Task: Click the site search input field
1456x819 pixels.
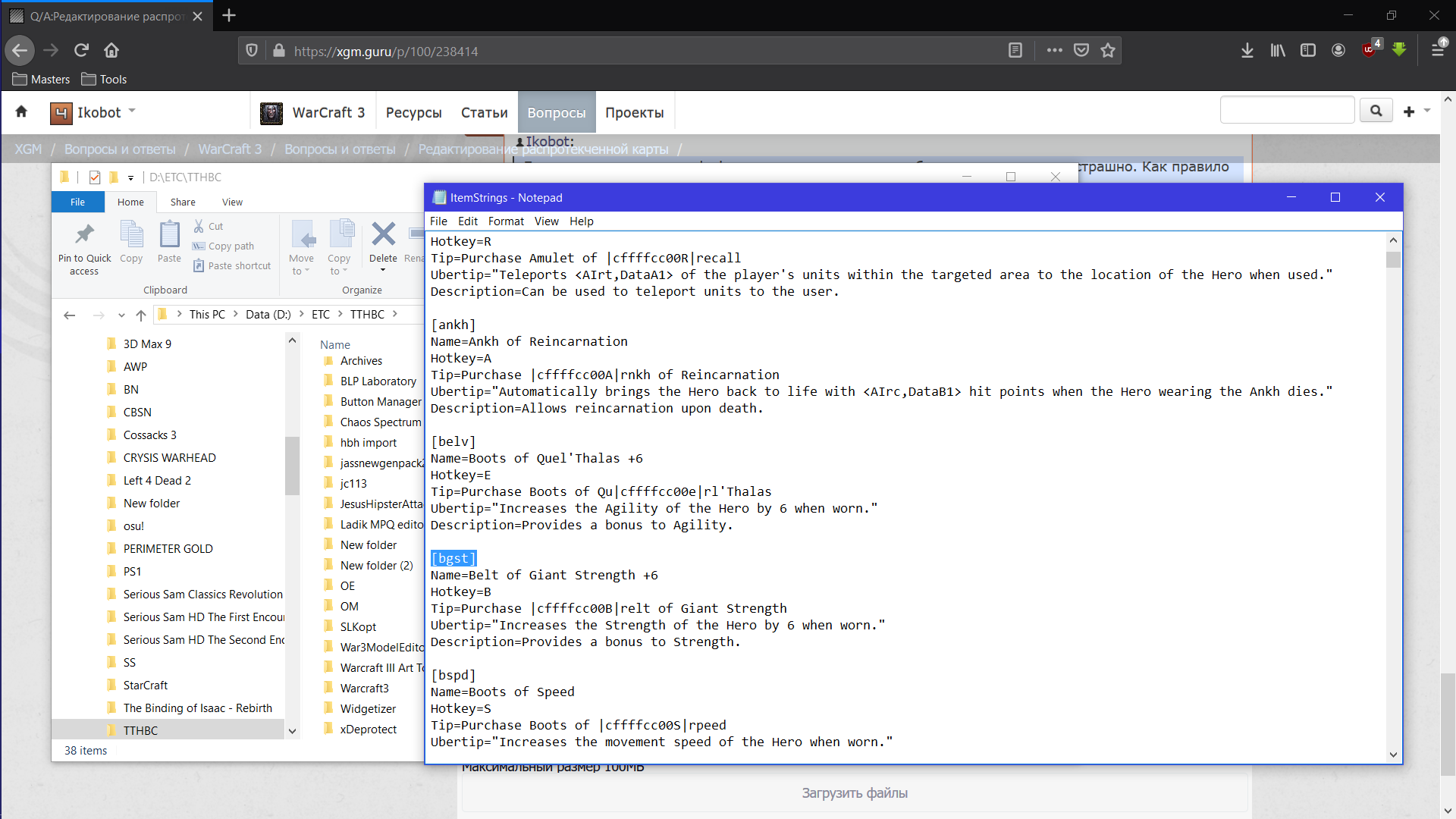Action: 1287,111
